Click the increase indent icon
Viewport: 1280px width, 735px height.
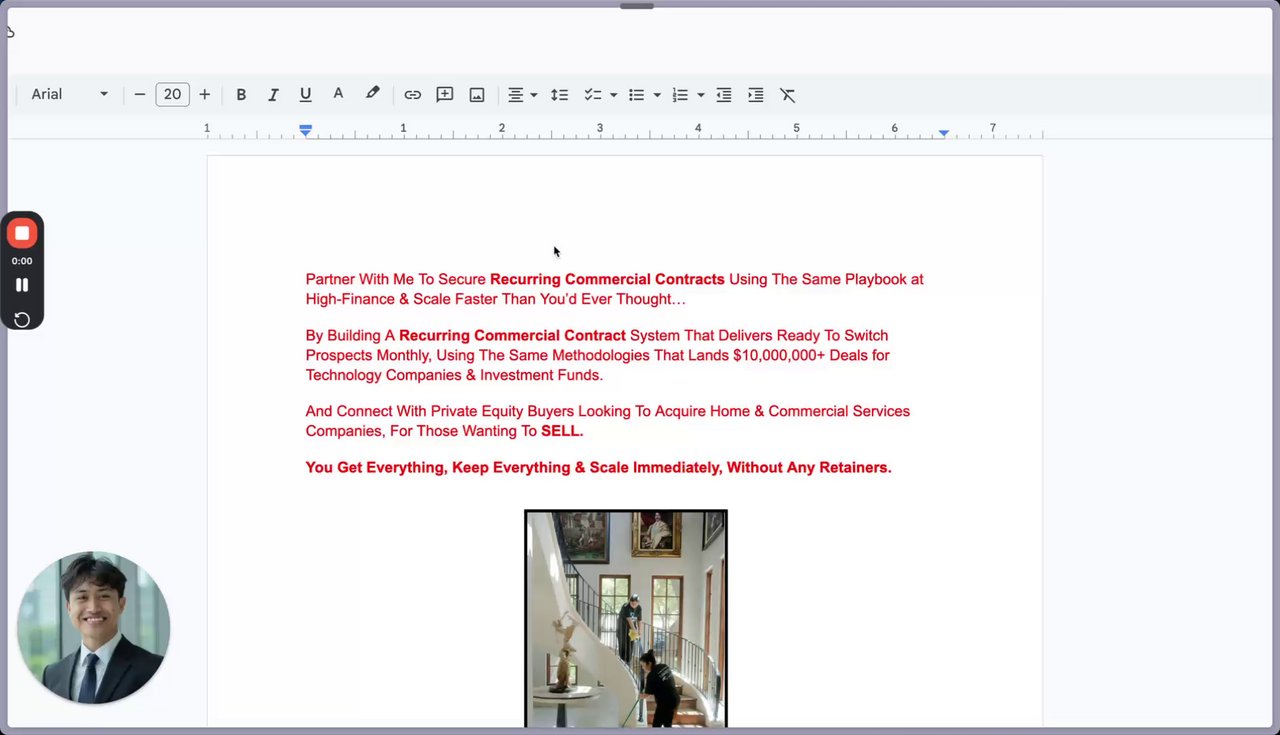tap(756, 95)
